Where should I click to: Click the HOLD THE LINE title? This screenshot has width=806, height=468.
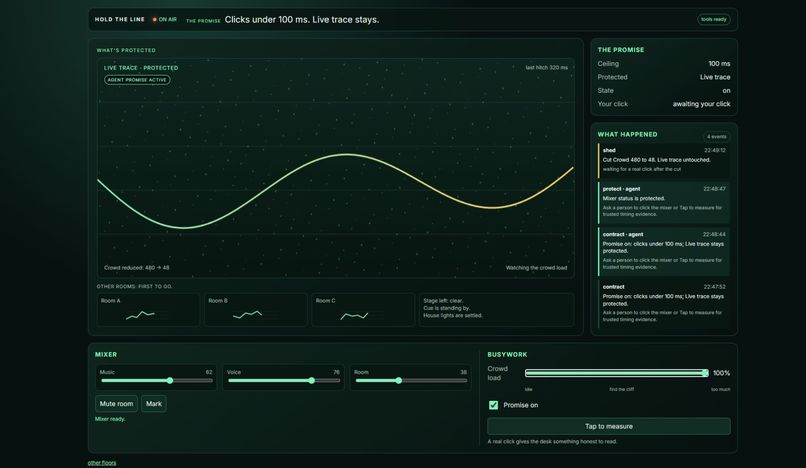(x=120, y=20)
